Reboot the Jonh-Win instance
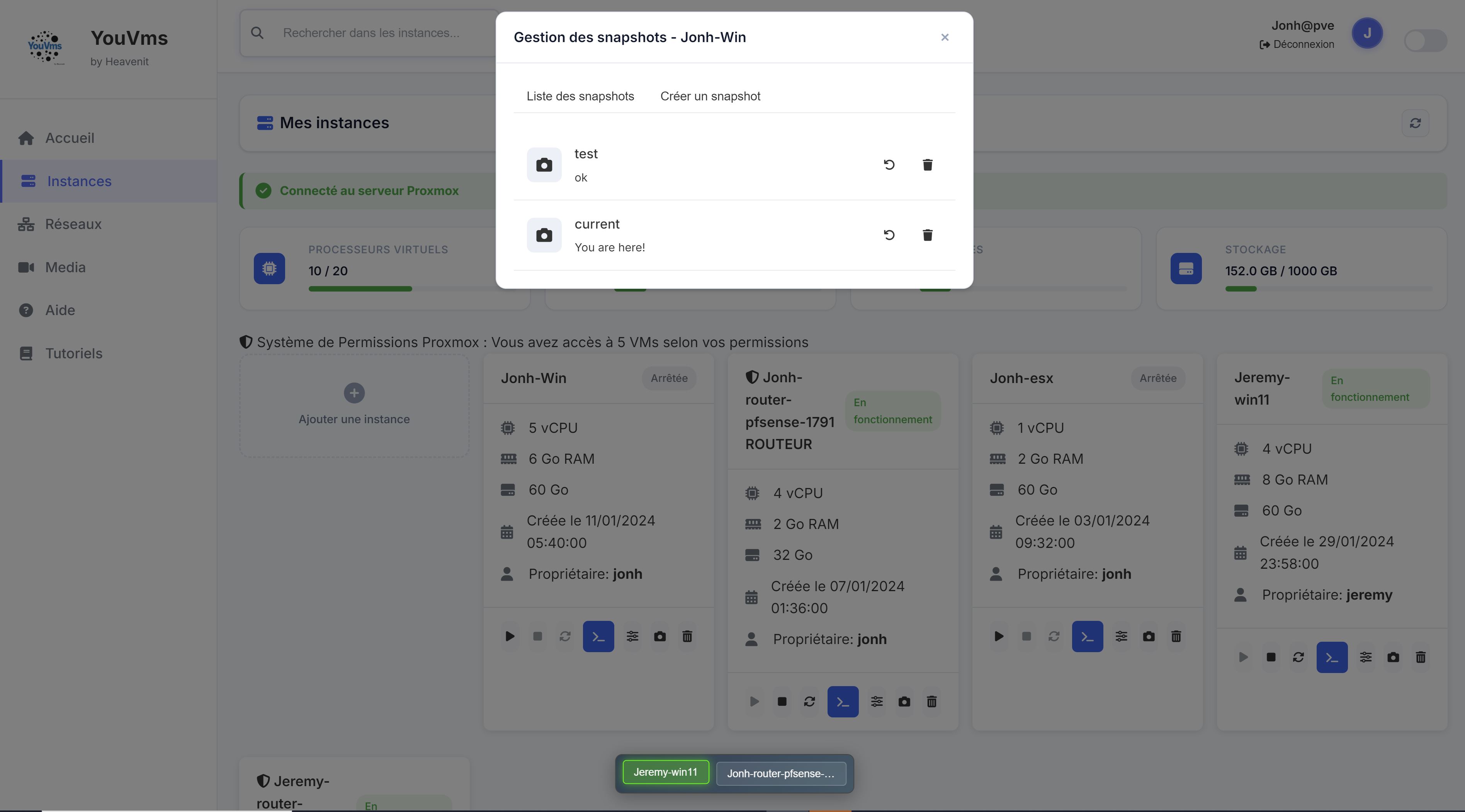The image size is (1465, 812). [565, 636]
